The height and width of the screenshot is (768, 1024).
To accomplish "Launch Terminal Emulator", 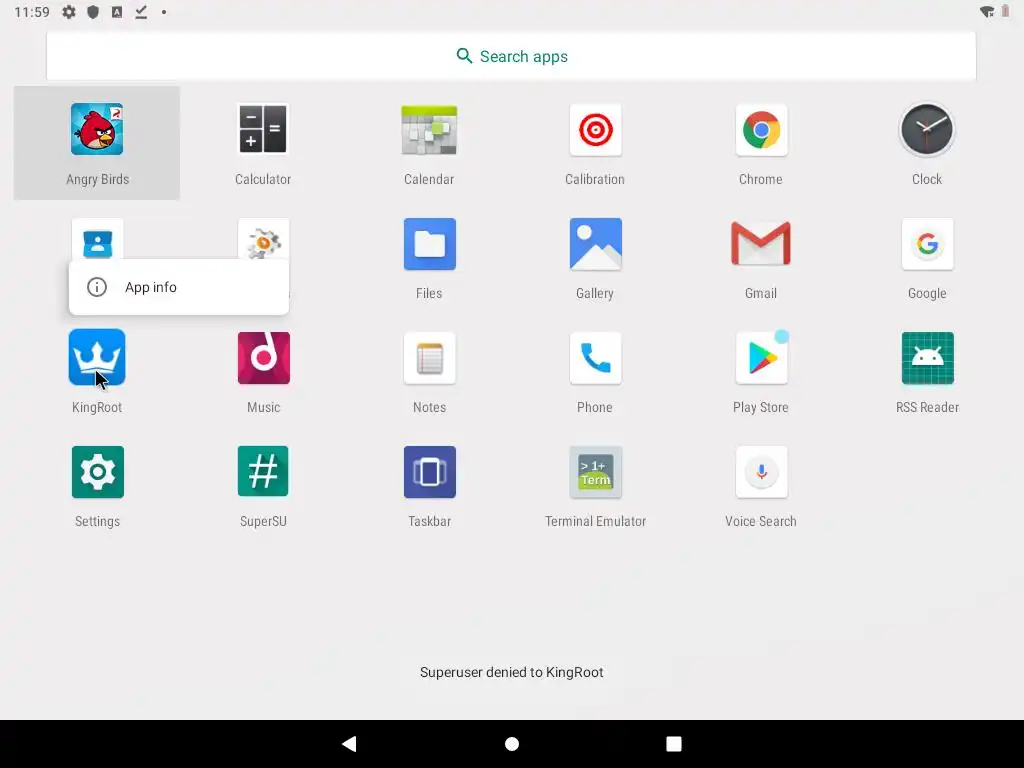I will click(x=595, y=472).
